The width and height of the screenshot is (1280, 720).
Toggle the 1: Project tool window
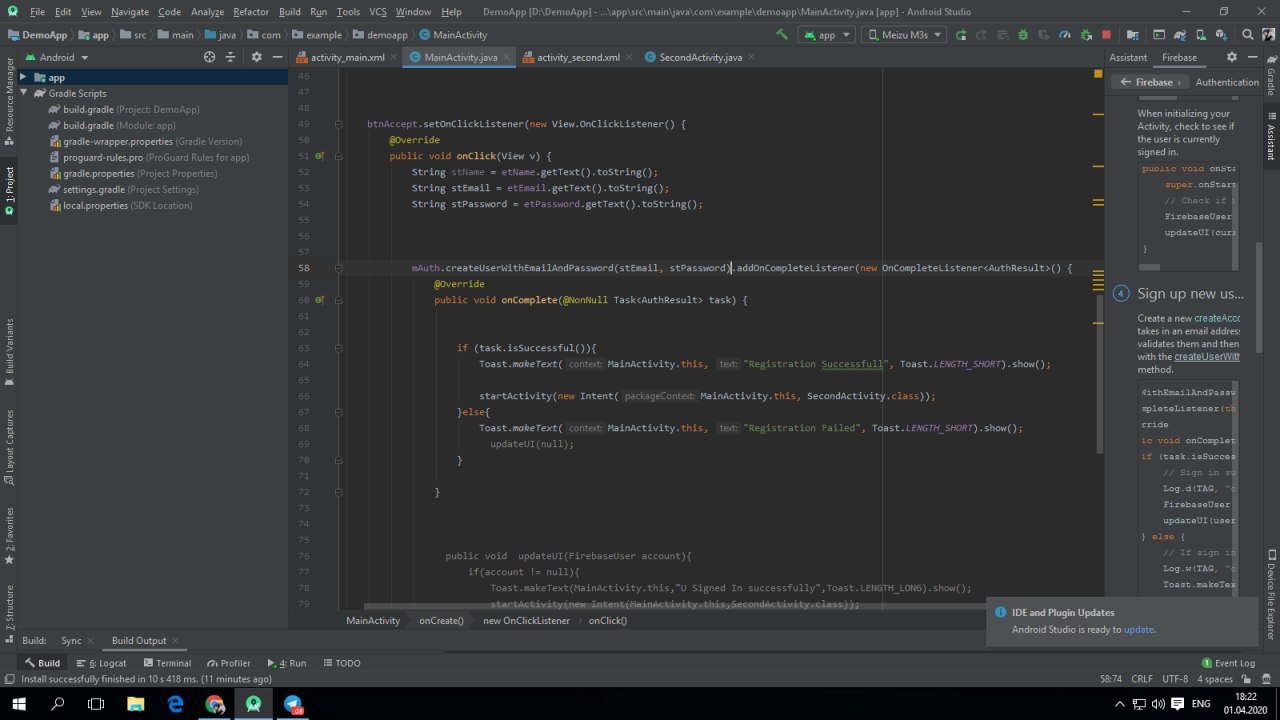coord(9,190)
